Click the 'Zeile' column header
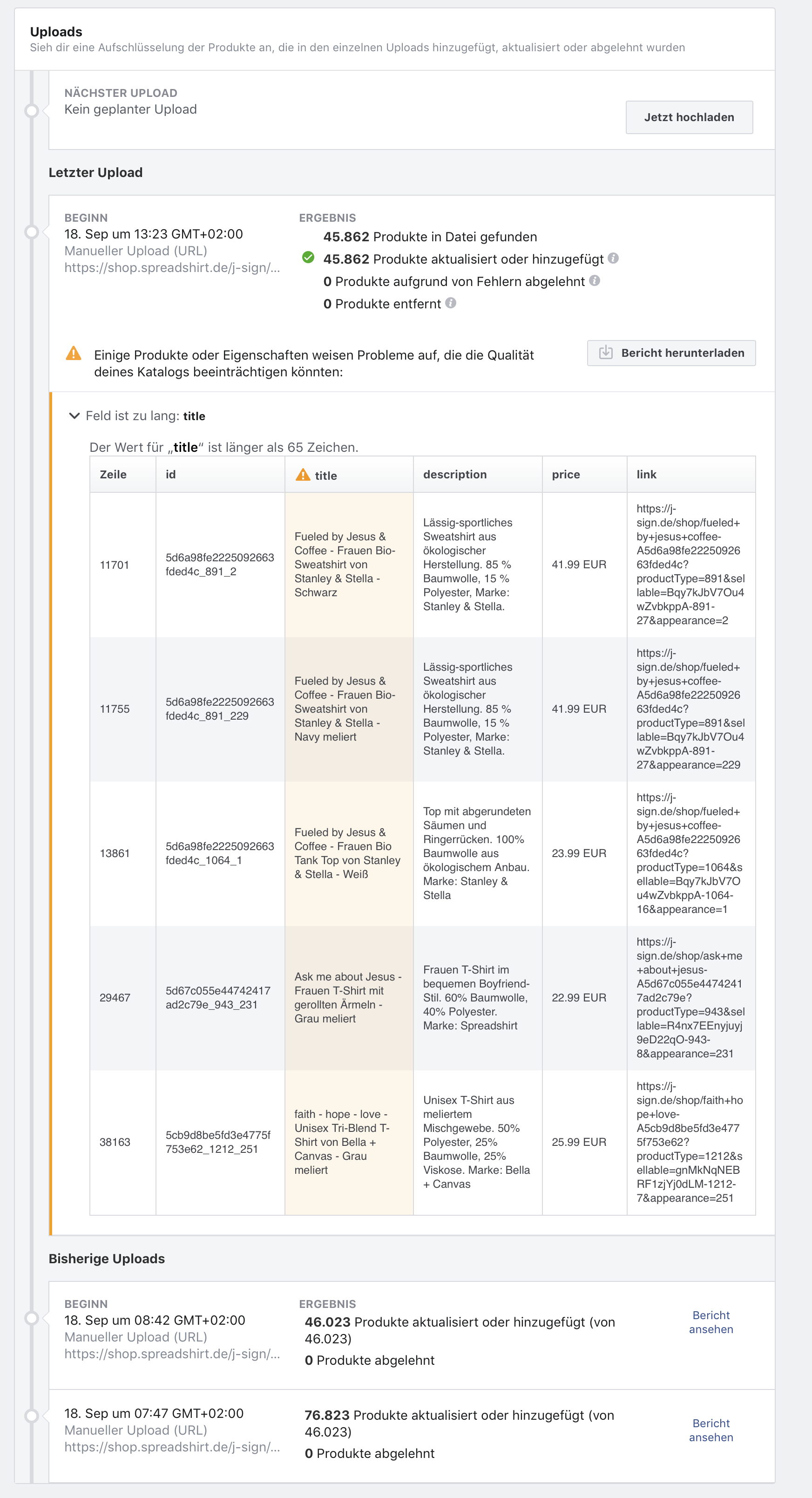The image size is (812, 1498). click(x=113, y=475)
